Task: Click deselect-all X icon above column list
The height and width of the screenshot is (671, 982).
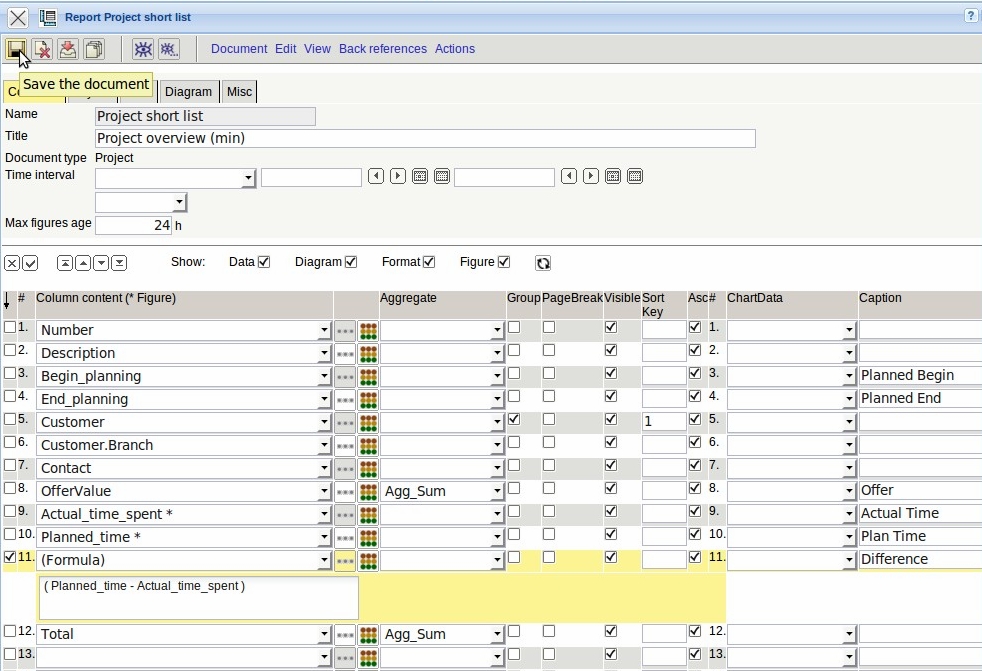Action: (12, 263)
